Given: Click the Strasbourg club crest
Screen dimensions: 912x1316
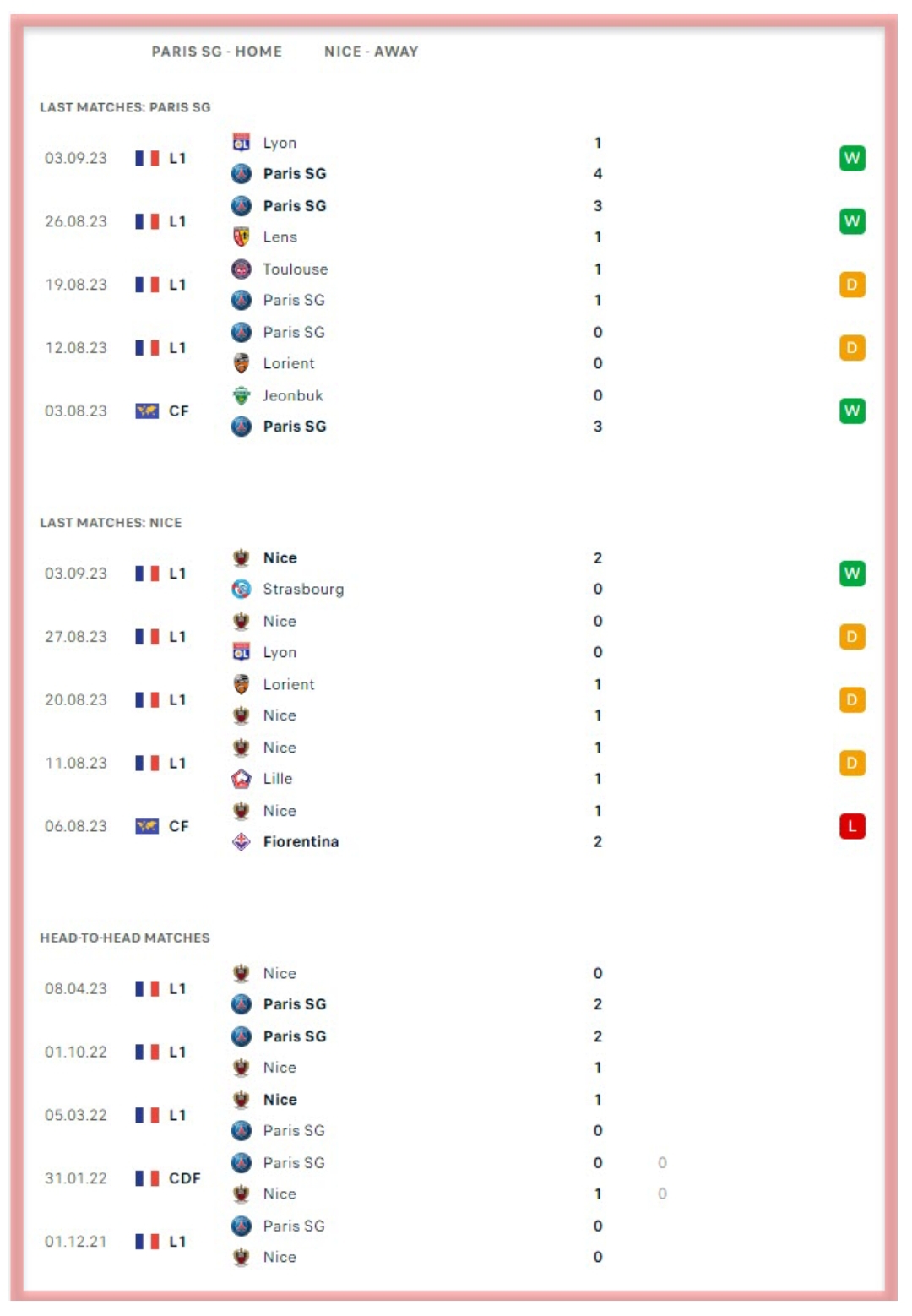Looking at the screenshot, I should tap(242, 589).
